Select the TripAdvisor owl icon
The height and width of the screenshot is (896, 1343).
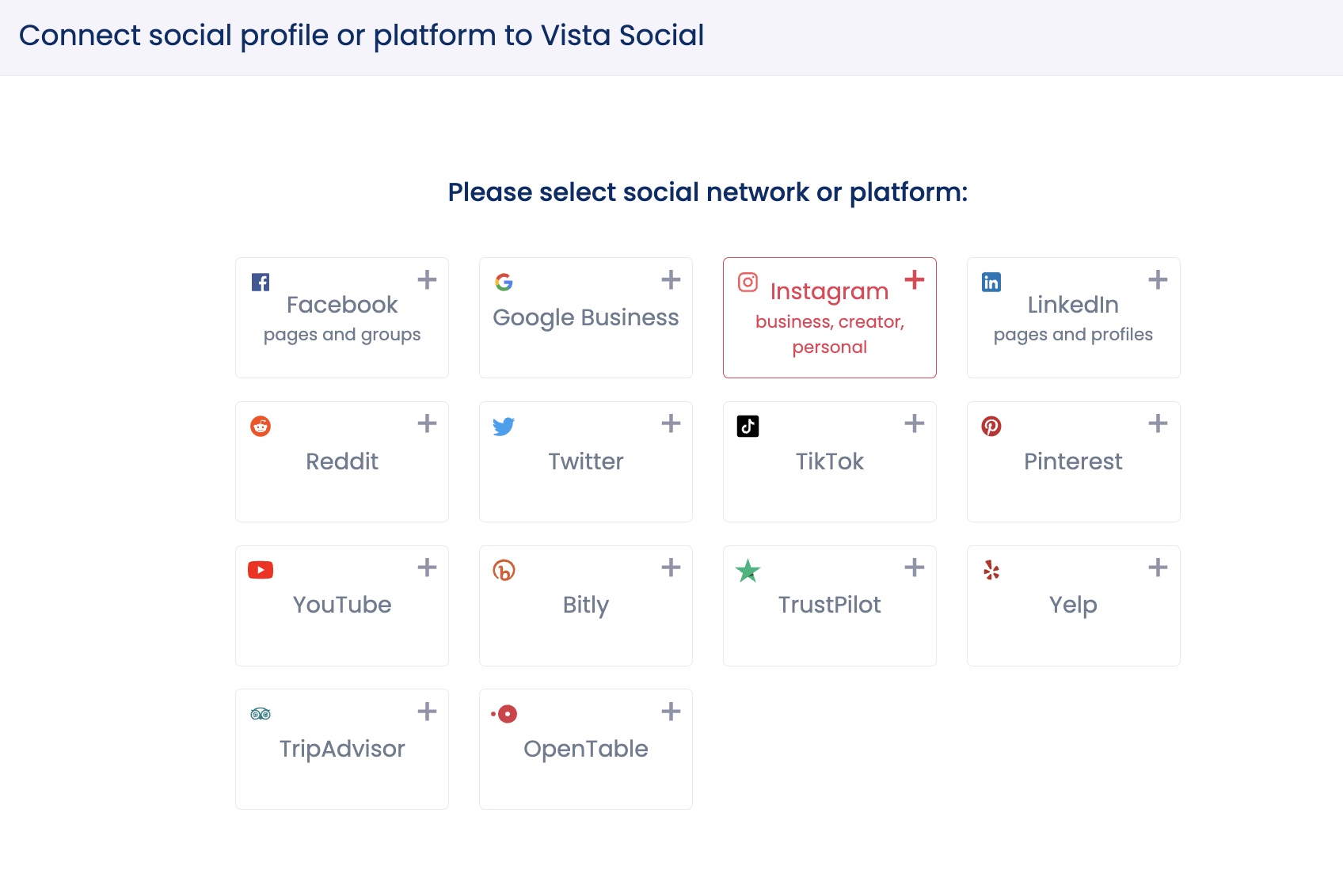click(260, 713)
